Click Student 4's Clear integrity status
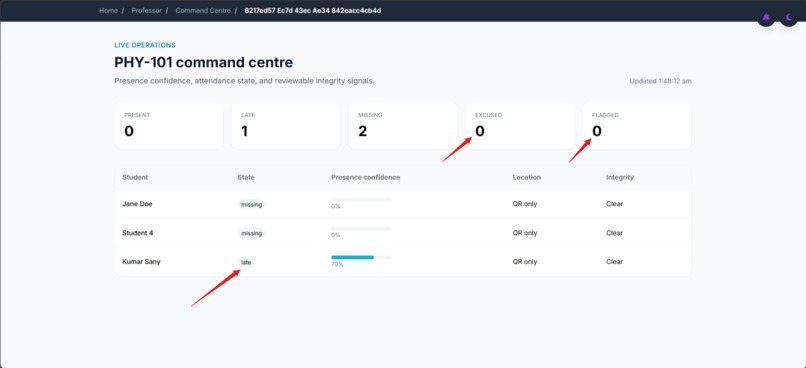Viewport: 806px width, 368px height. tap(614, 233)
